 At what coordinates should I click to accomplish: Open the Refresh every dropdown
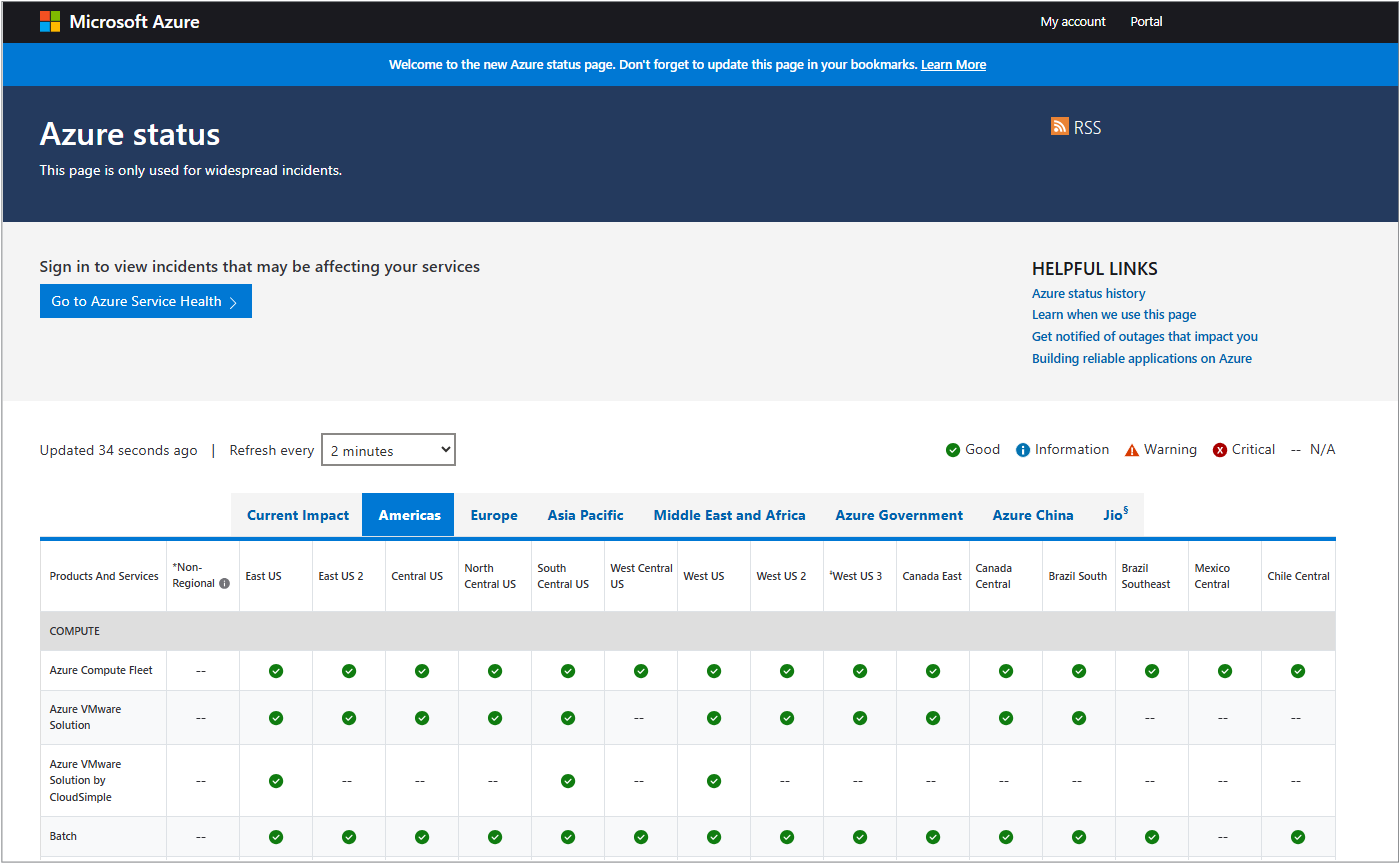coord(388,450)
